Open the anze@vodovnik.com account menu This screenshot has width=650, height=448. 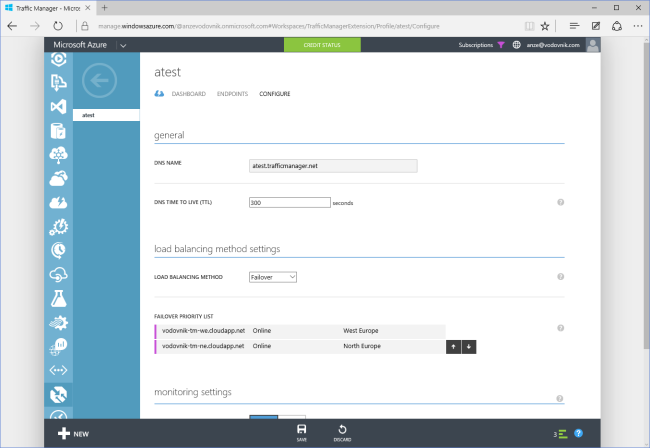point(553,45)
